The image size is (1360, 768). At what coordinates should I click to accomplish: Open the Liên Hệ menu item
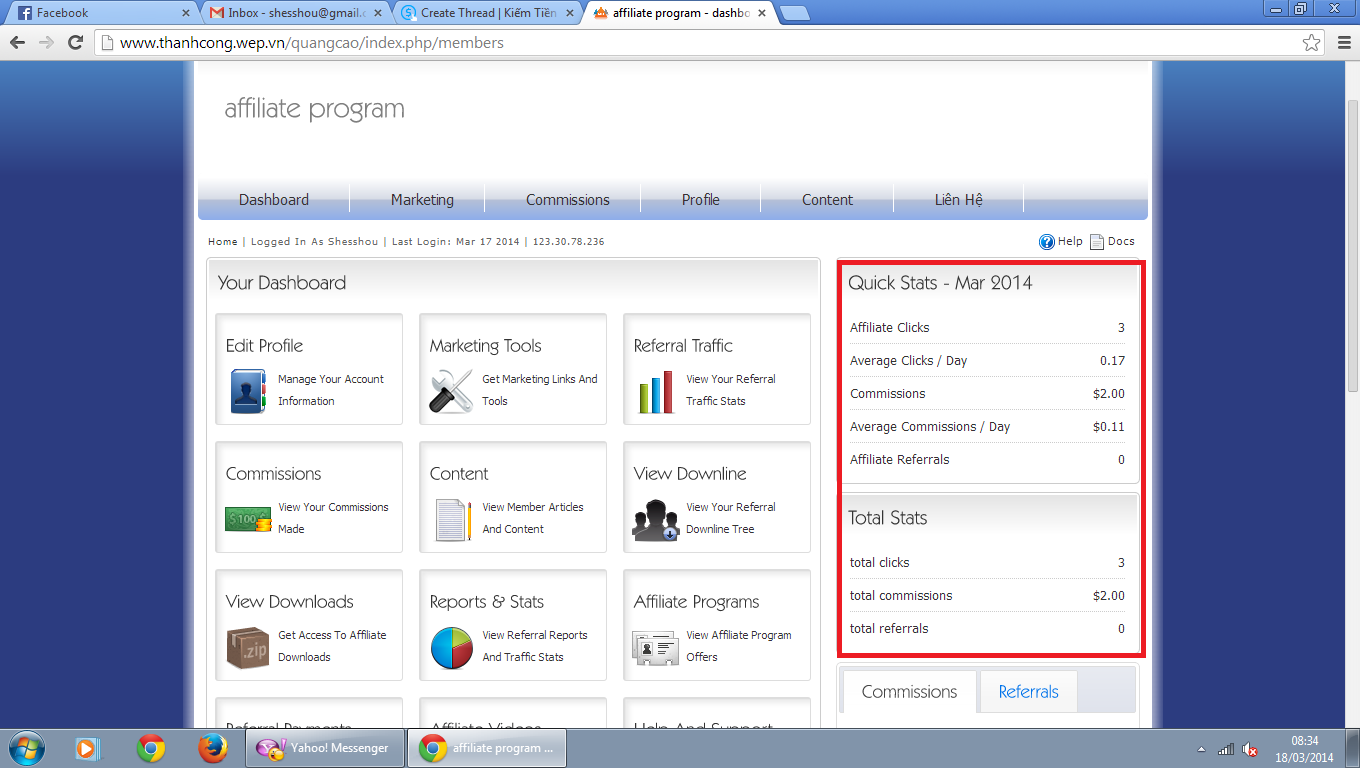coord(959,200)
